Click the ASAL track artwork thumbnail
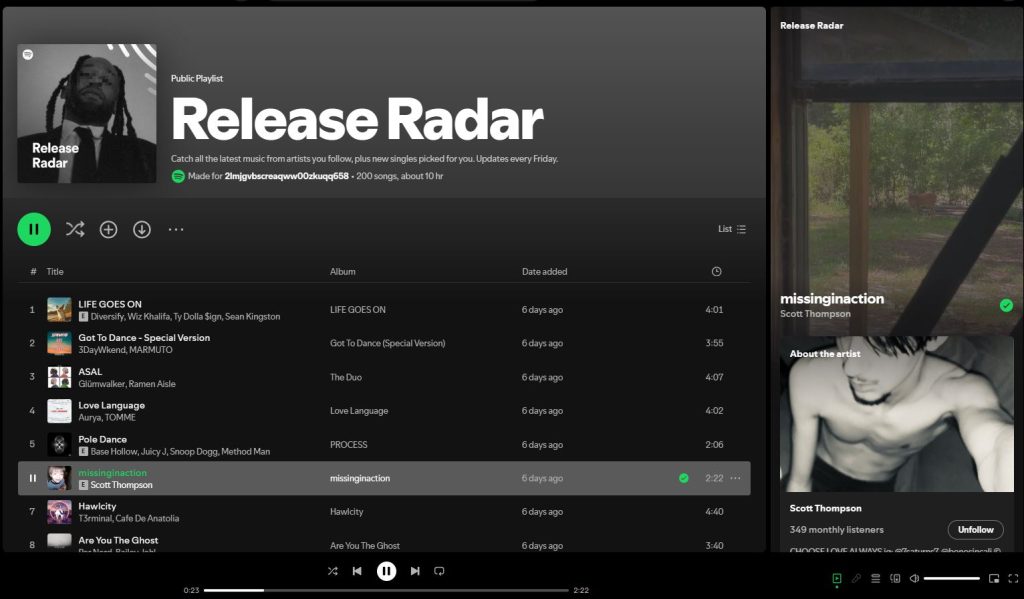 pyautogui.click(x=59, y=377)
